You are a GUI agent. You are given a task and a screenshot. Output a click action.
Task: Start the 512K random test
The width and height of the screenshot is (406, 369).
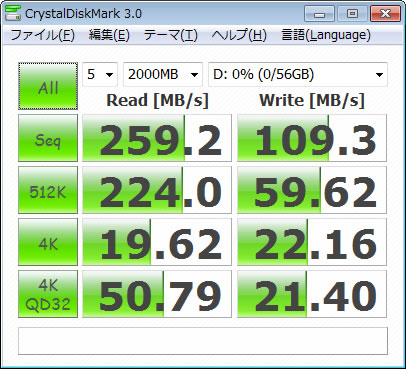pyautogui.click(x=48, y=190)
